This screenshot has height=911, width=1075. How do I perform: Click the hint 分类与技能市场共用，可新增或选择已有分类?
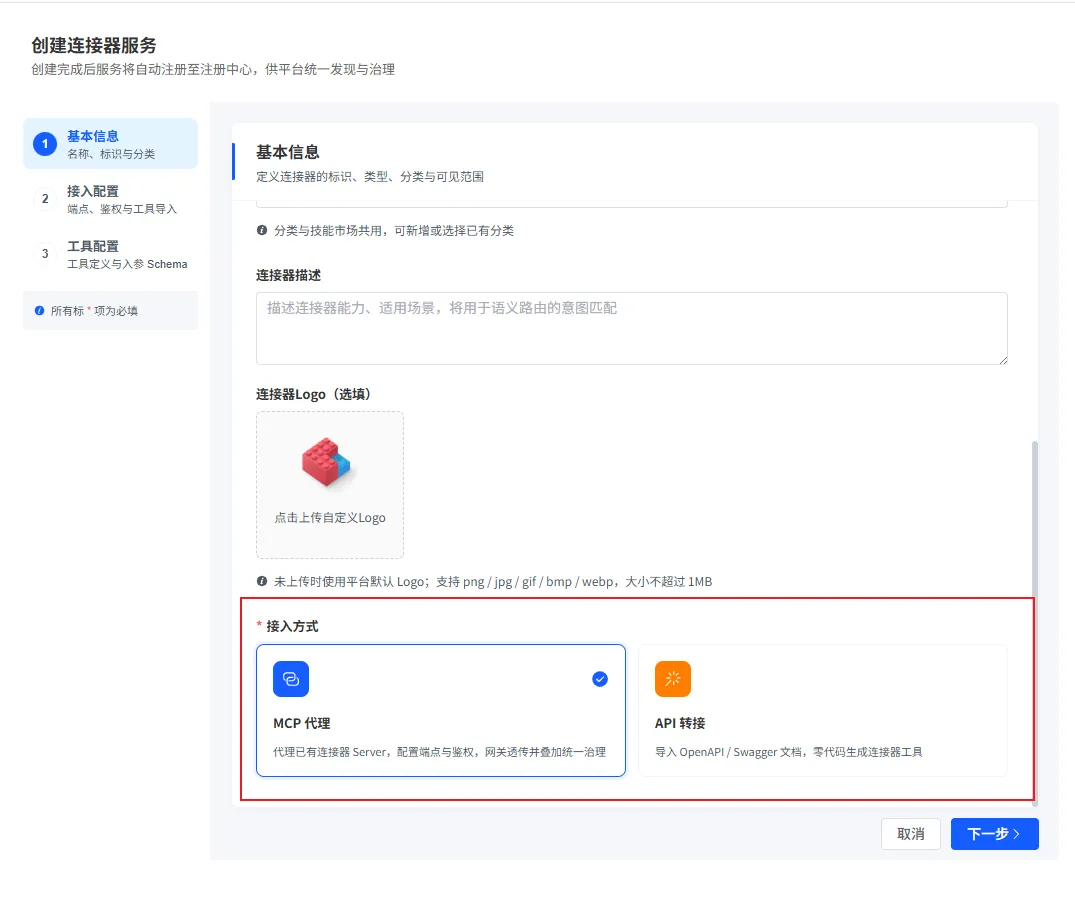[394, 230]
